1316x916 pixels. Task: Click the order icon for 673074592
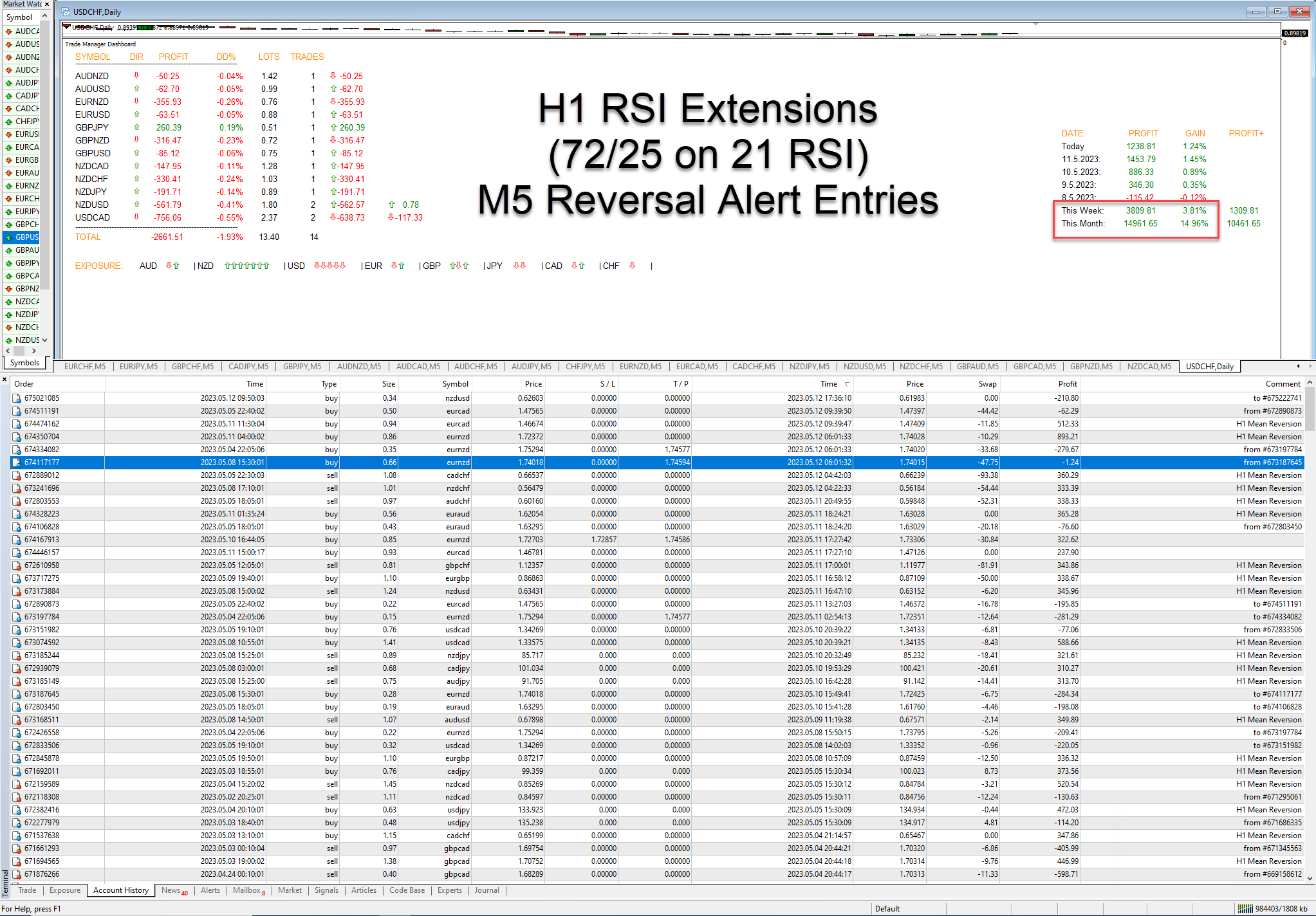point(17,643)
